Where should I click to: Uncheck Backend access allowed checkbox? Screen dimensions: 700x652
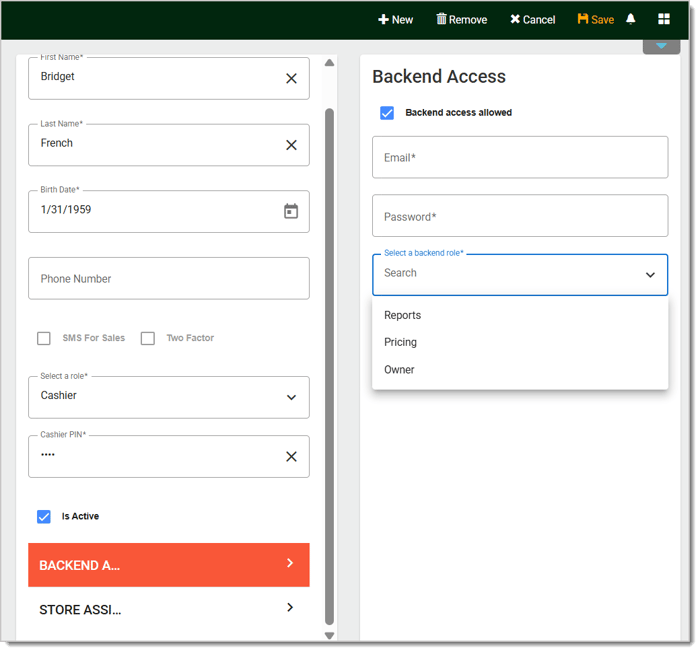tap(387, 113)
